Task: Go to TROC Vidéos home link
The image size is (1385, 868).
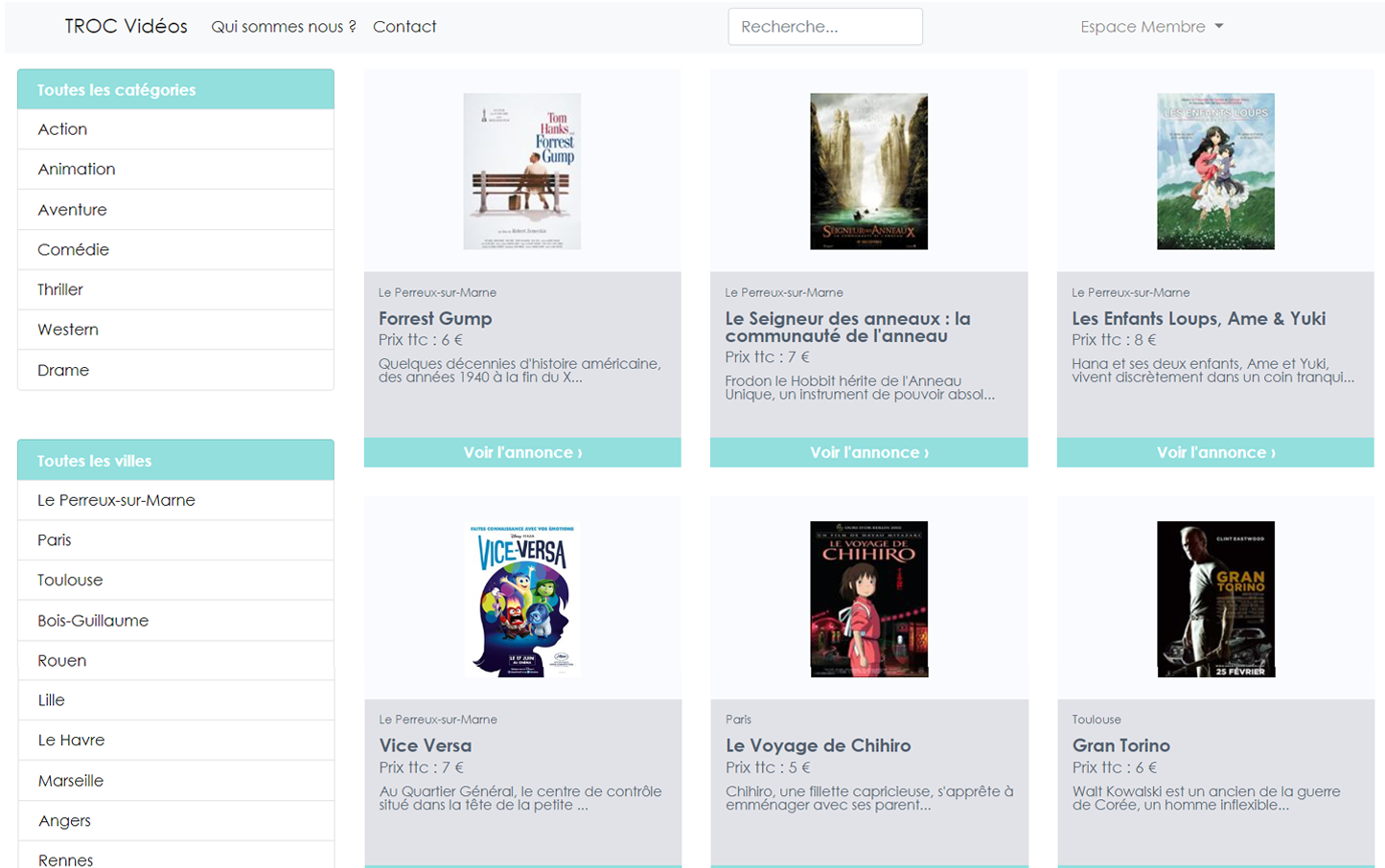Action: point(126,27)
